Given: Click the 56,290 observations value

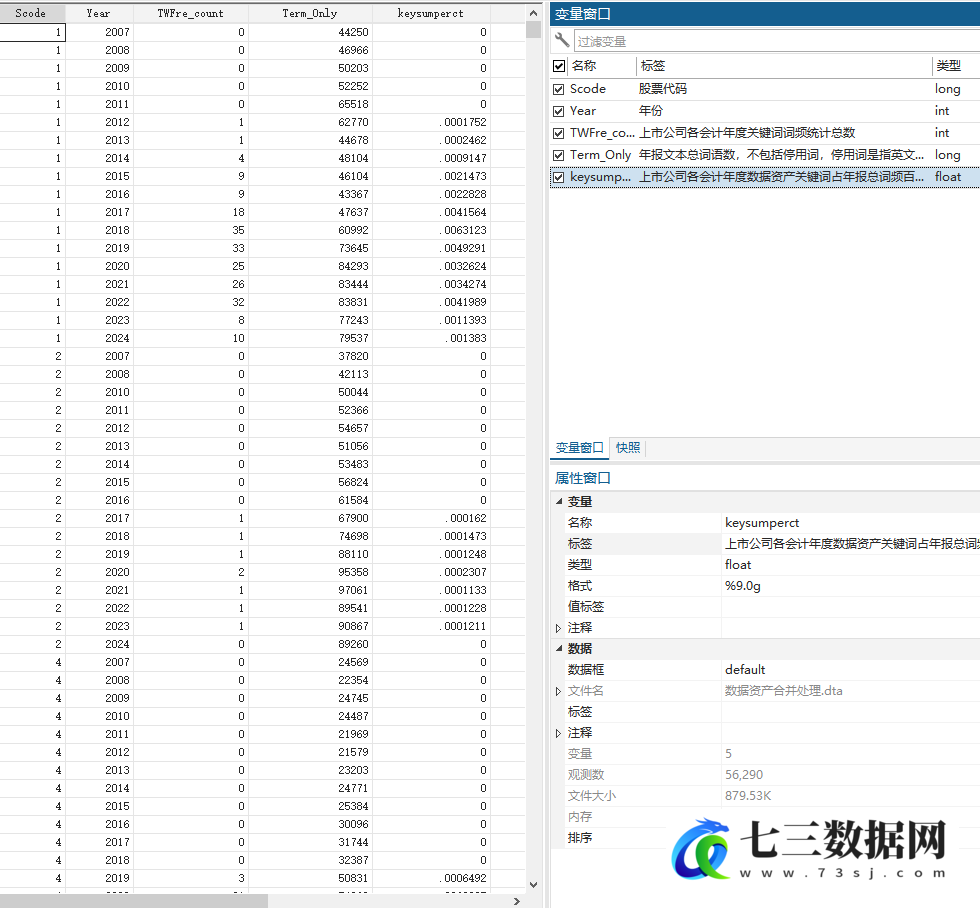Looking at the screenshot, I should 744,775.
